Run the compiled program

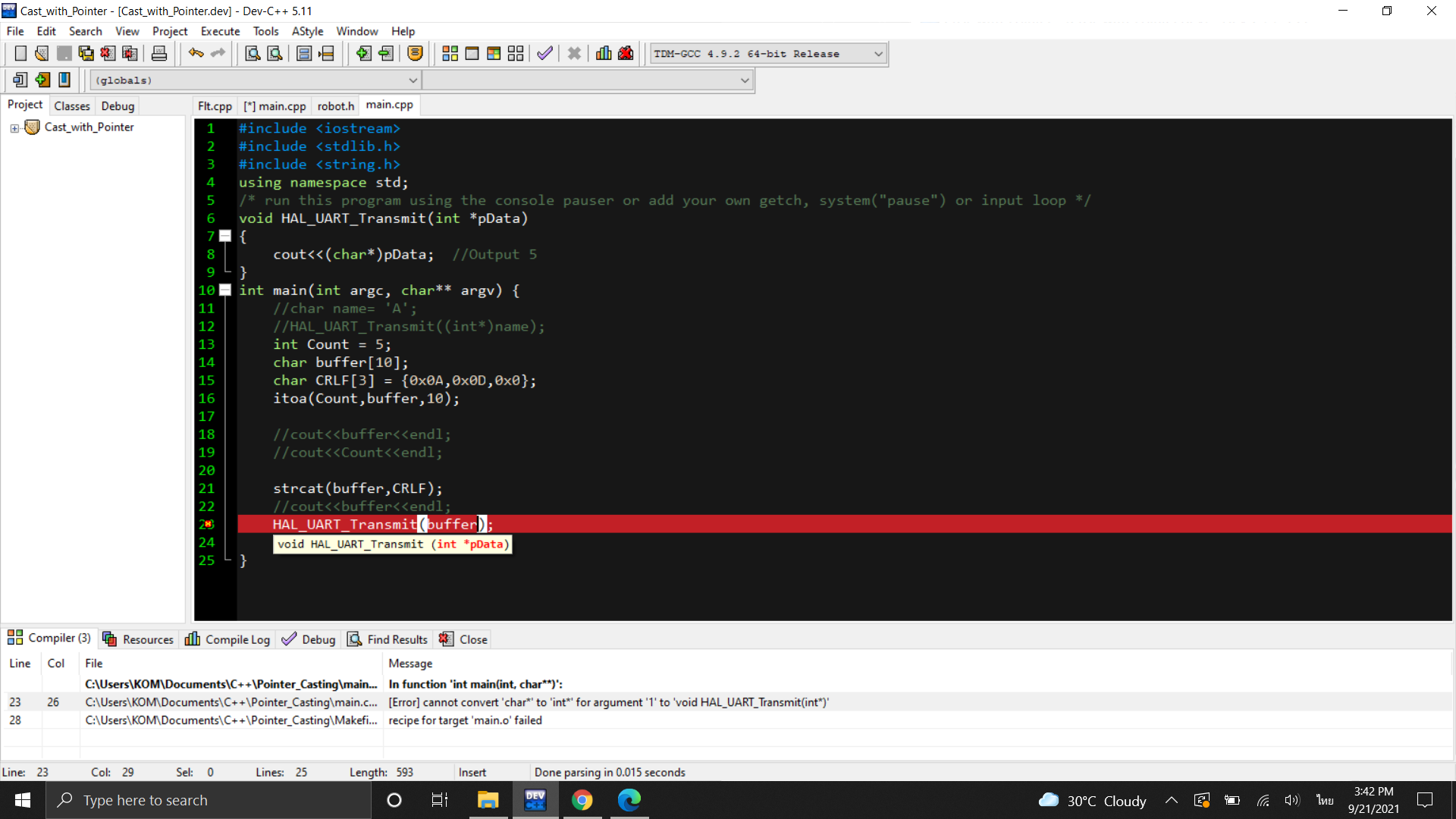(472, 53)
